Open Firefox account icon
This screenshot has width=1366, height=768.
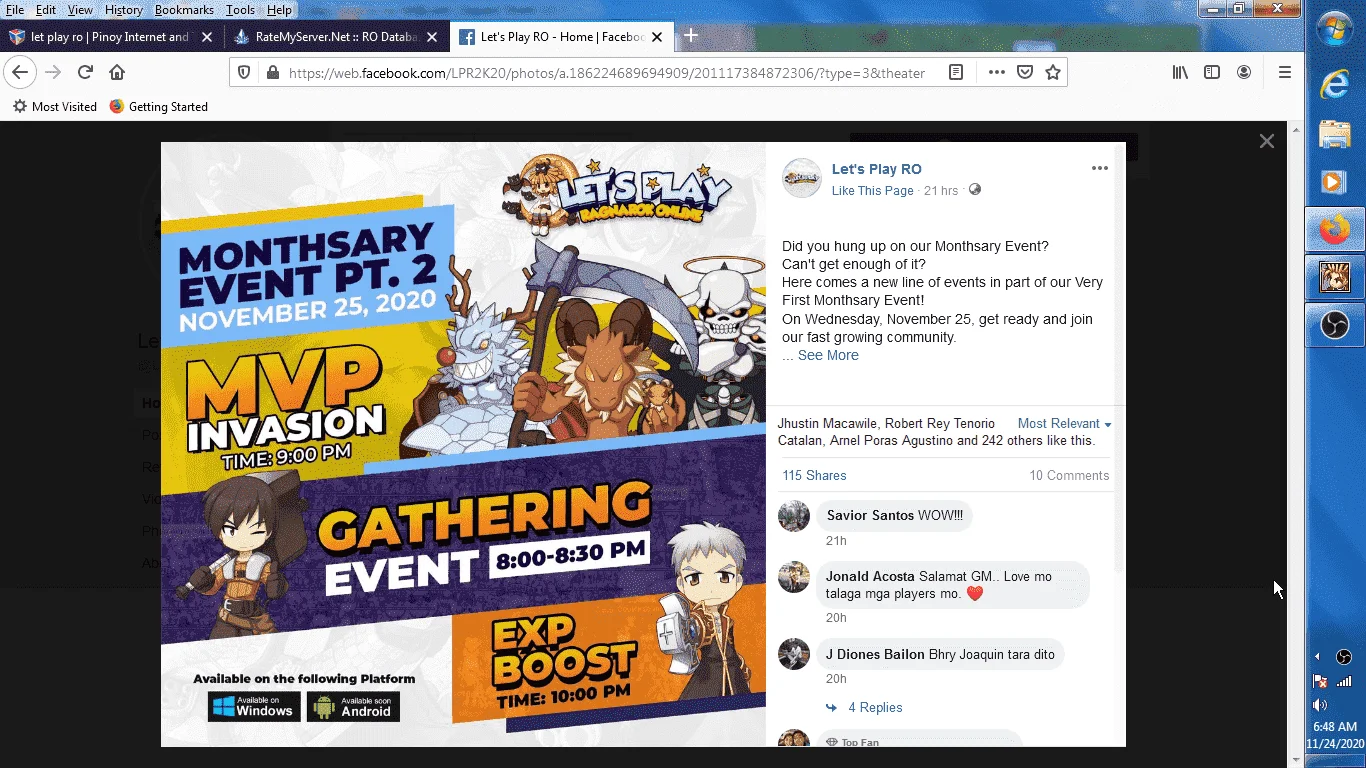click(1244, 72)
